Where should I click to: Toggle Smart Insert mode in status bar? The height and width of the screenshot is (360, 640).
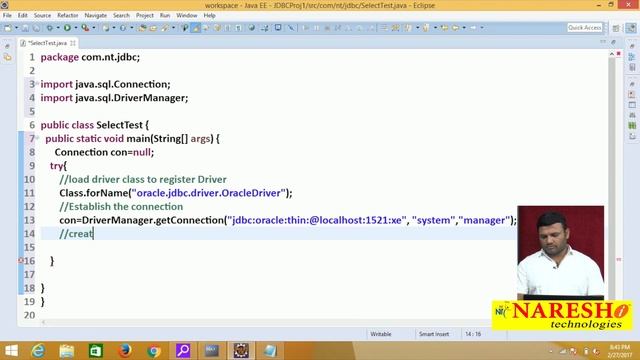pos(434,334)
